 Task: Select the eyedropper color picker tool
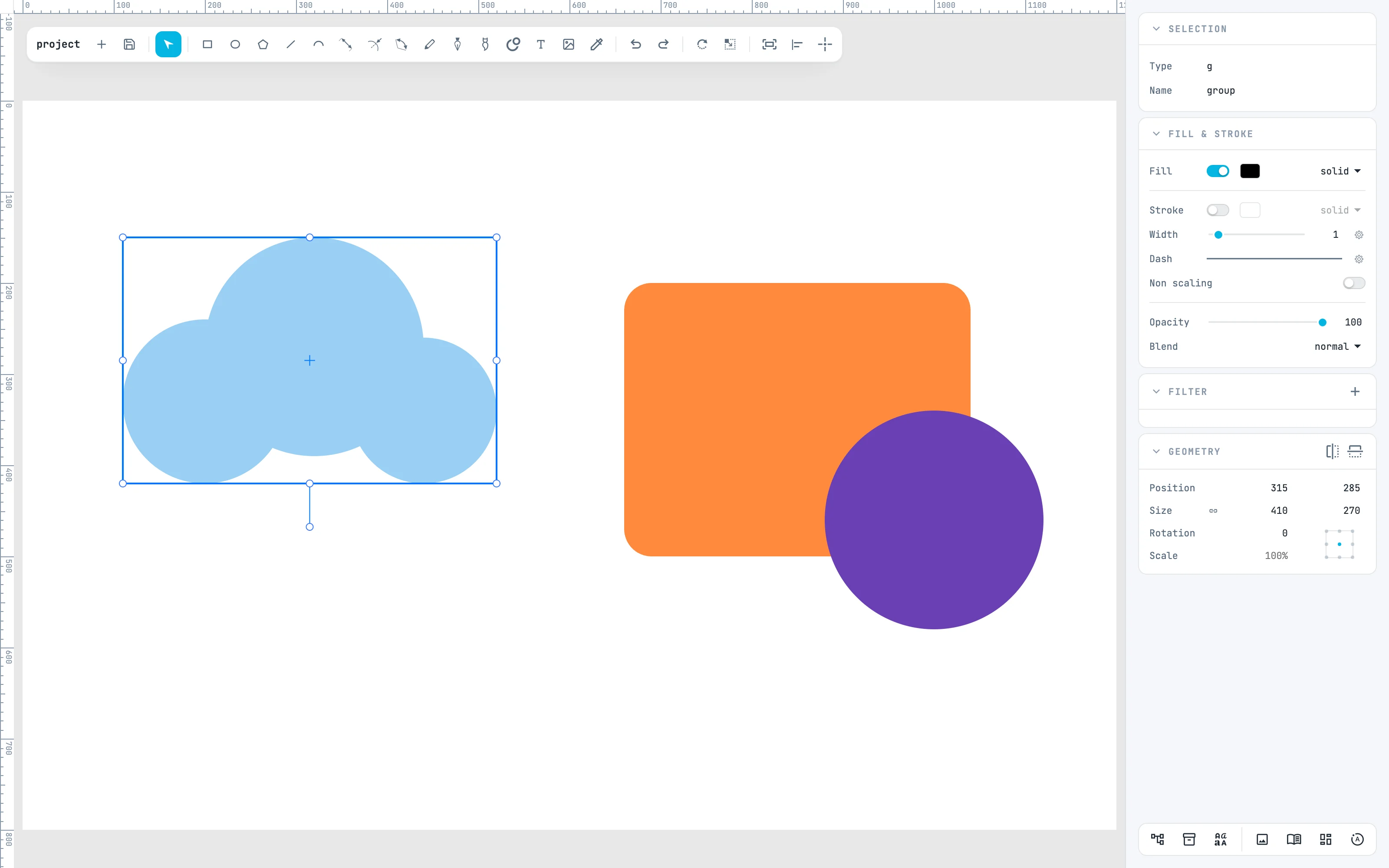596,44
